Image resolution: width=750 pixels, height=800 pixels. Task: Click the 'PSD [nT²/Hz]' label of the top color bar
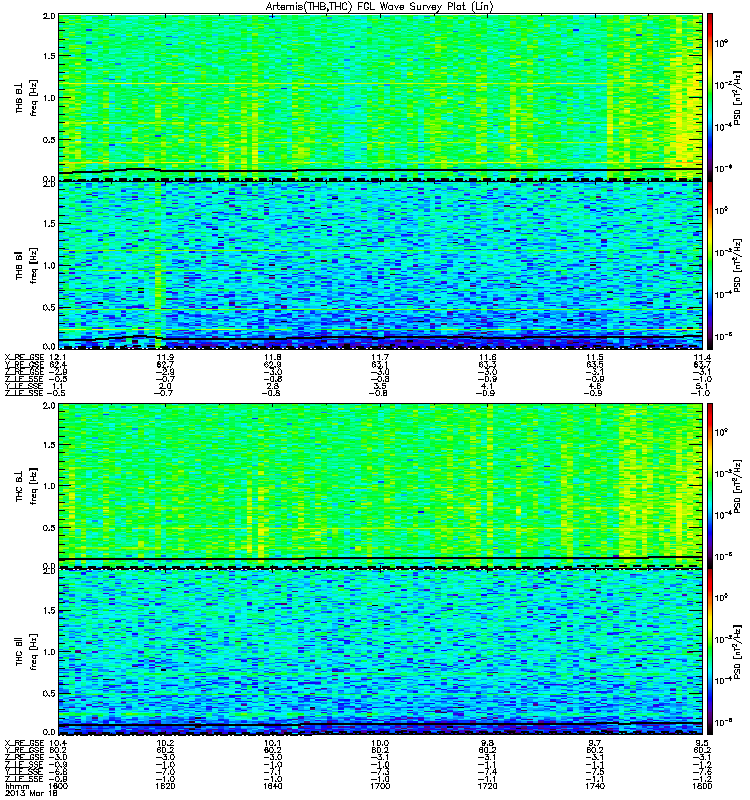(x=738, y=98)
